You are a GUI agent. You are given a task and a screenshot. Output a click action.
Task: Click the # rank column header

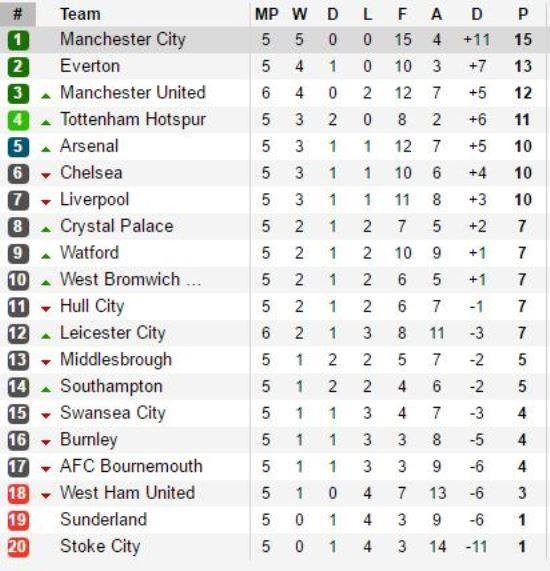click(17, 14)
